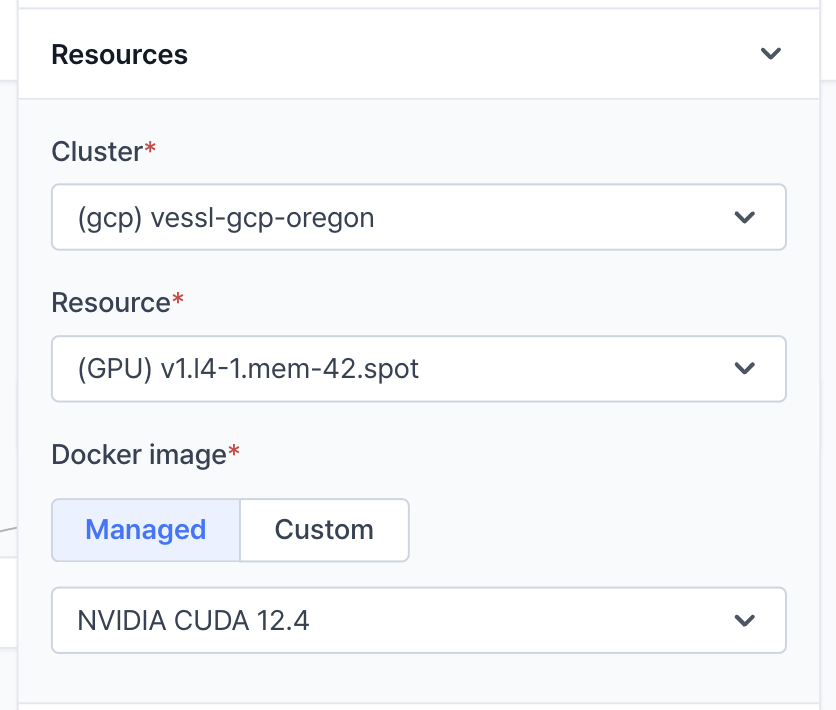Screen dimensions: 836x710
Task: Select the Managed Docker image option
Action: [x=146, y=530]
